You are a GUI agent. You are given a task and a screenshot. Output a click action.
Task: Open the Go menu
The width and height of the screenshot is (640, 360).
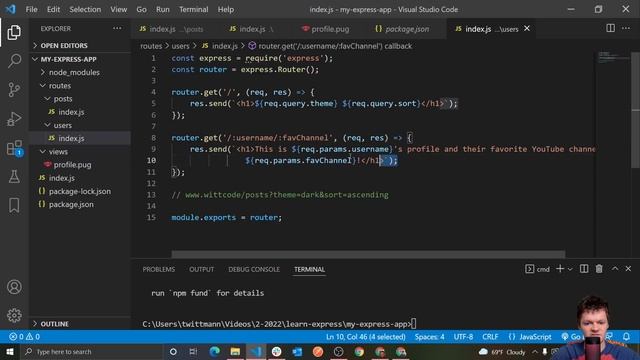click(141, 9)
